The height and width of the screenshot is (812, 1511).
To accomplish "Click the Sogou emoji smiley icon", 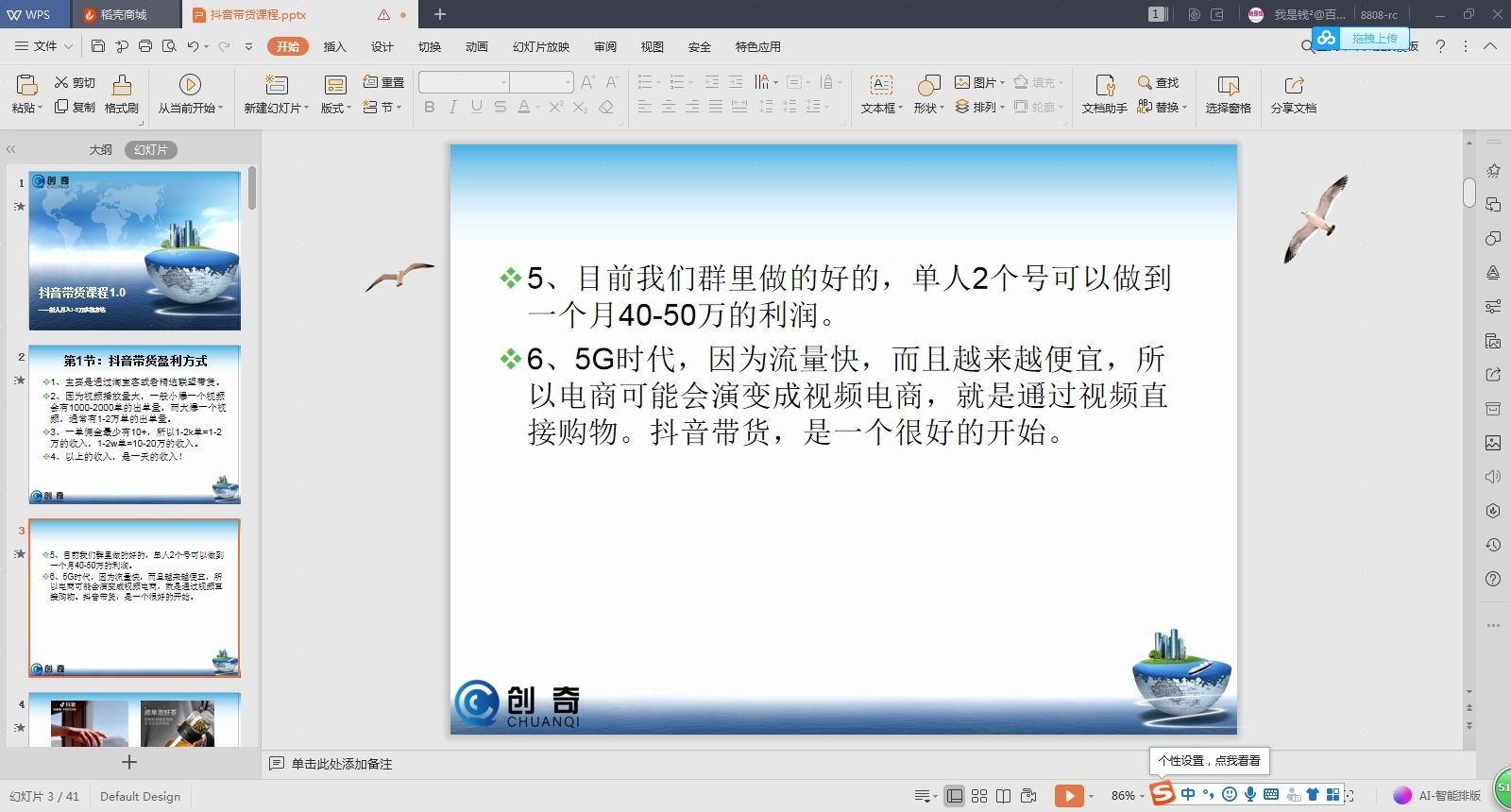I will (x=1230, y=794).
